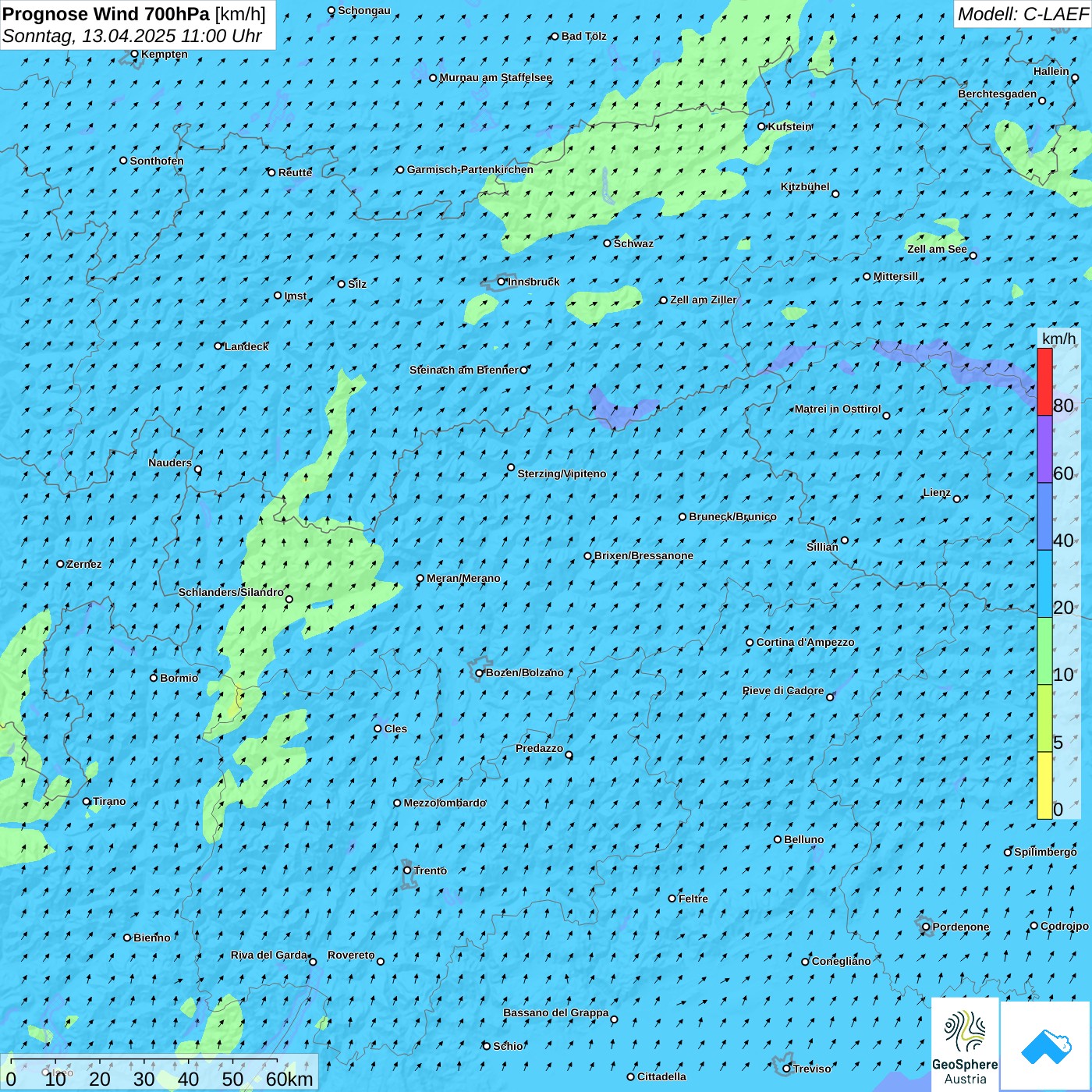The height and width of the screenshot is (1092, 1092).
Task: Click the 'Berchtesgaden' label
Action: [x=998, y=94]
